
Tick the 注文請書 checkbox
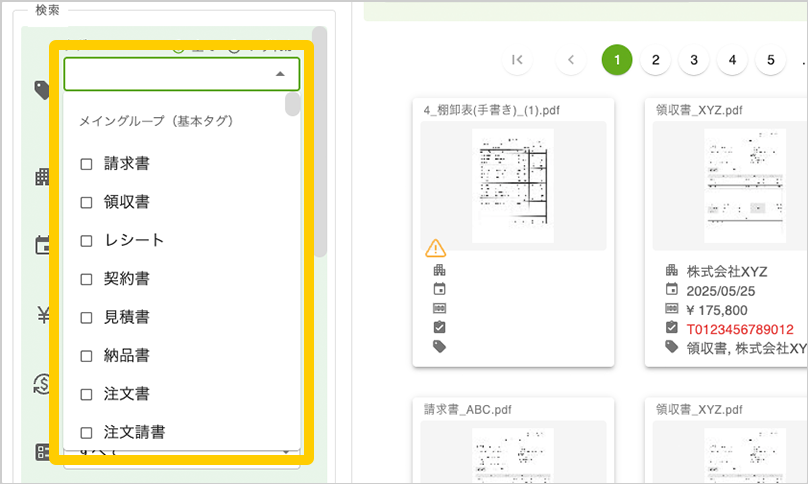click(87, 433)
